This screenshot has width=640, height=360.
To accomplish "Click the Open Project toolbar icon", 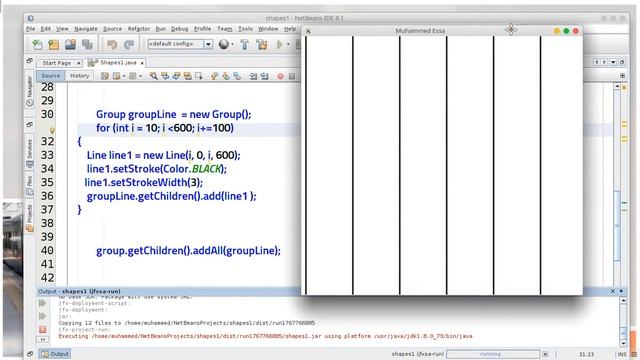I will point(70,44).
